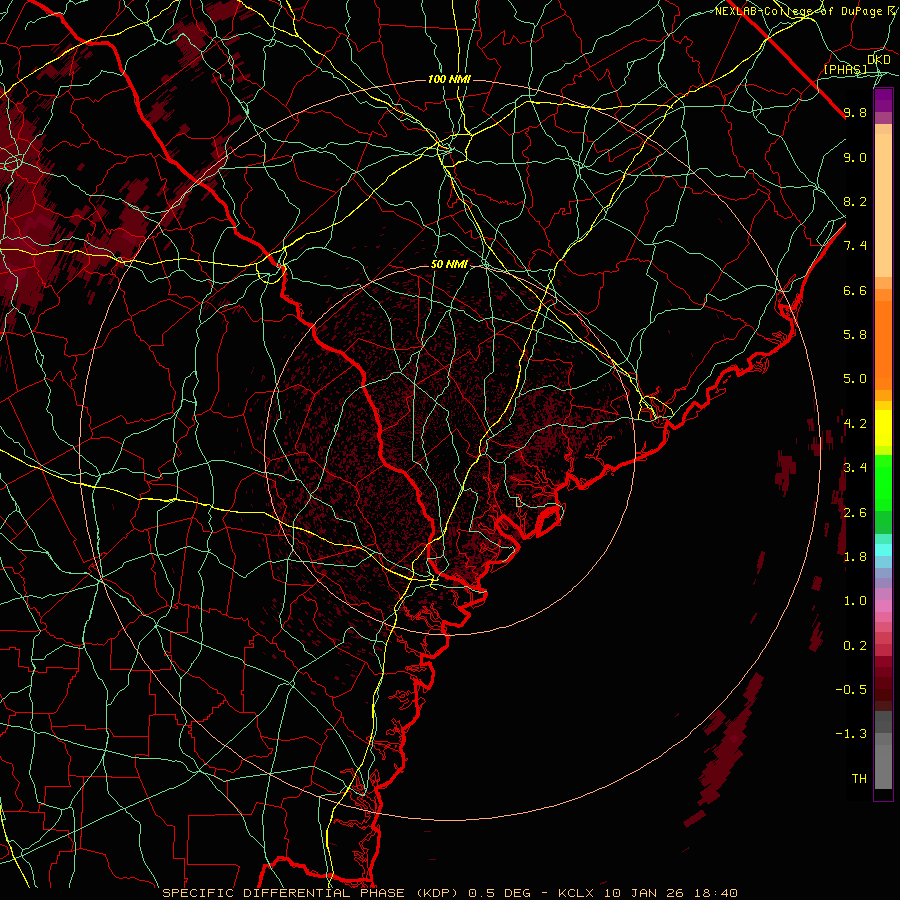Viewport: 900px width, 900px height.
Task: Click the bright green segment of the color bar
Action: coord(883,482)
